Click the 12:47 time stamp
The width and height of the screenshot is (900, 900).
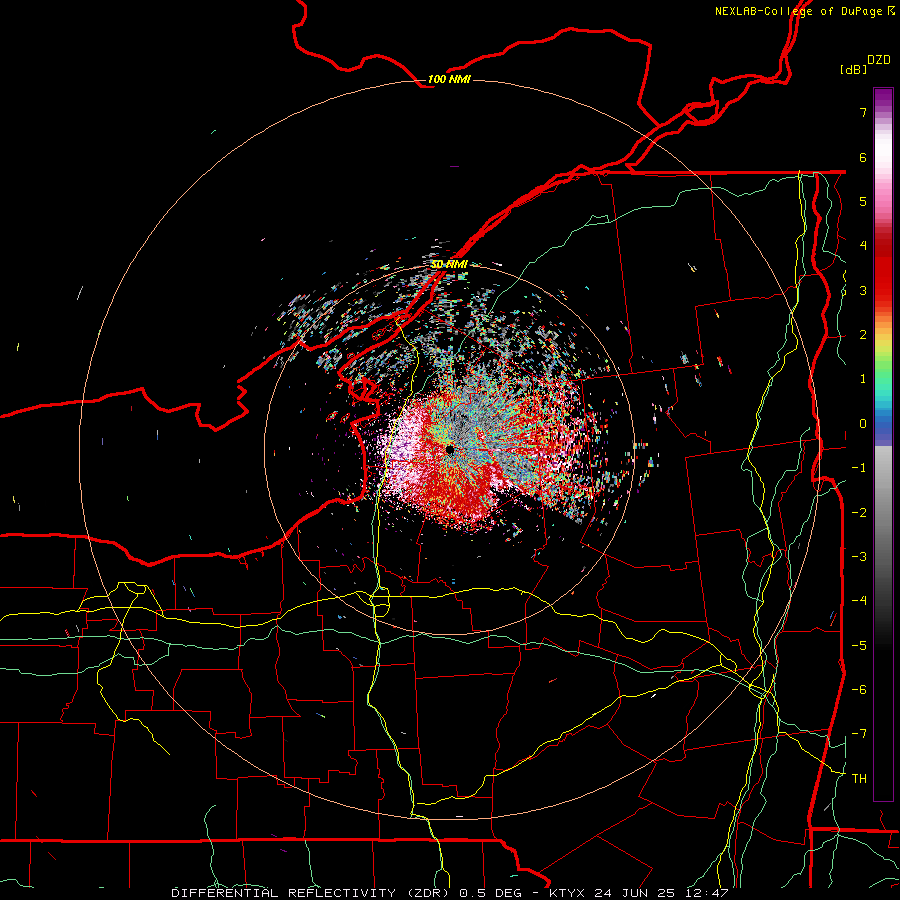(707, 893)
